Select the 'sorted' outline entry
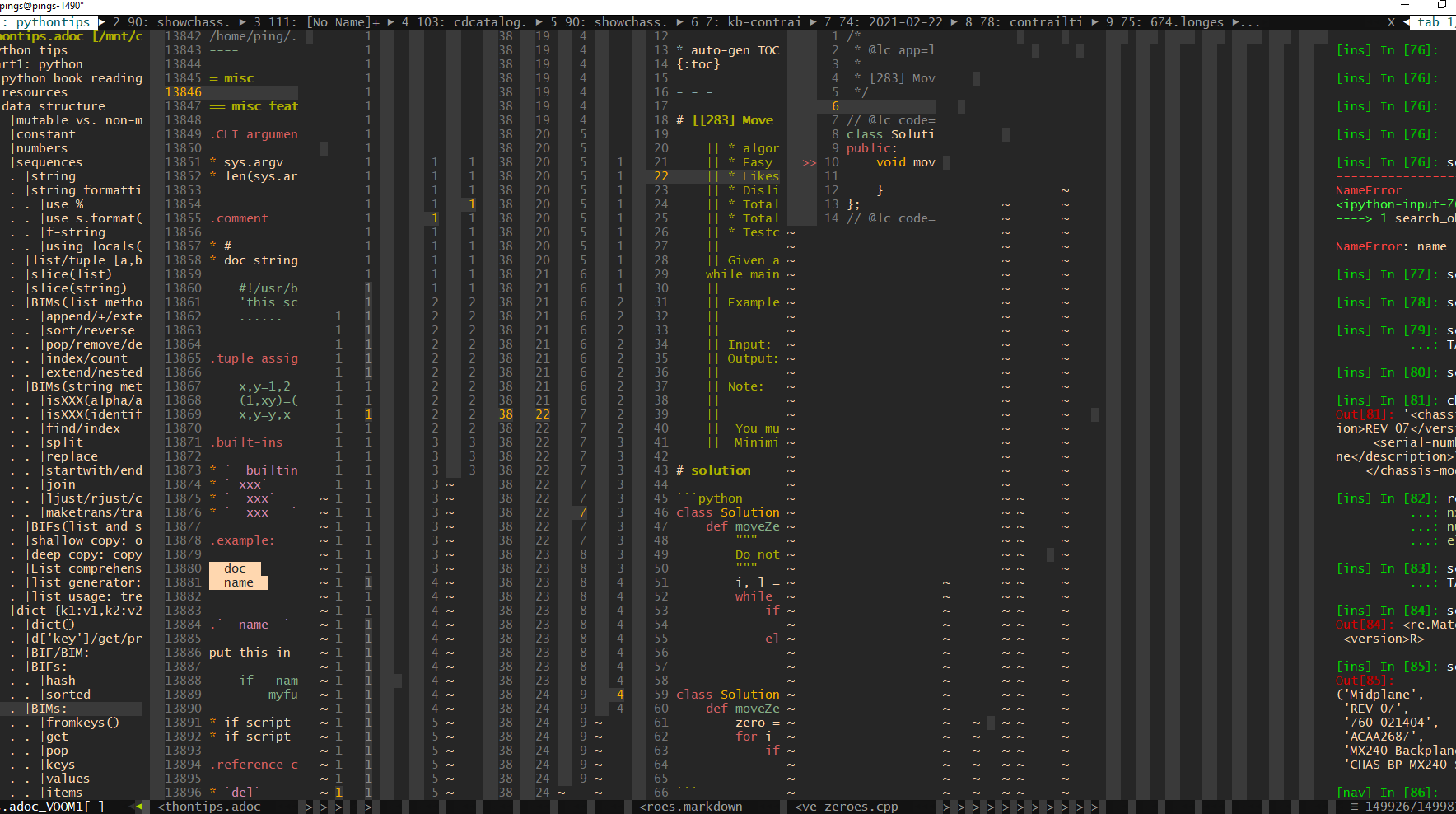This screenshot has width=1456, height=814. [x=68, y=695]
